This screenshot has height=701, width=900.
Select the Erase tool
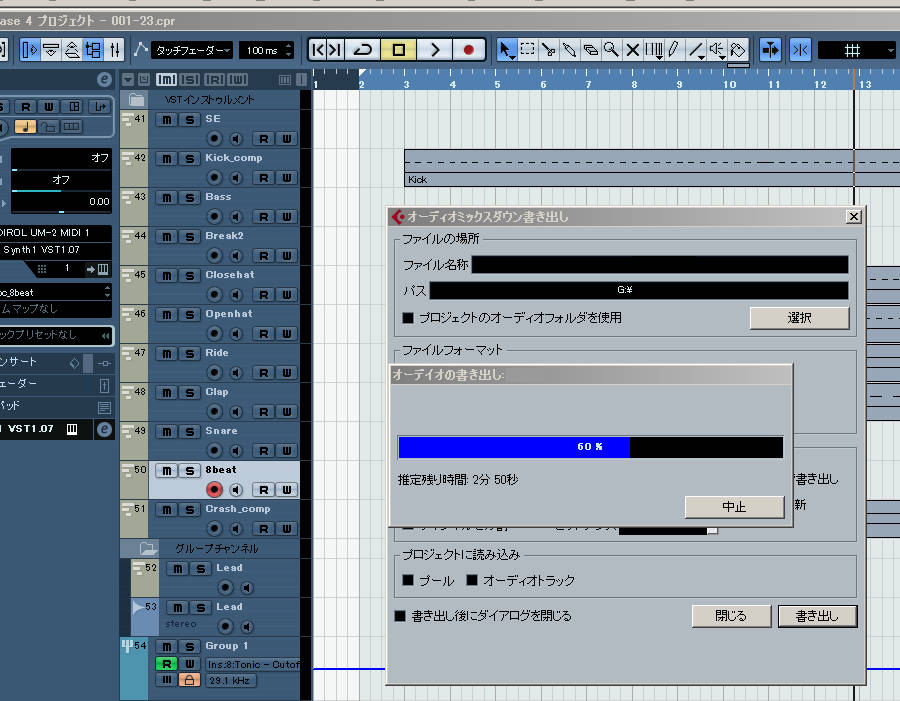[x=590, y=50]
